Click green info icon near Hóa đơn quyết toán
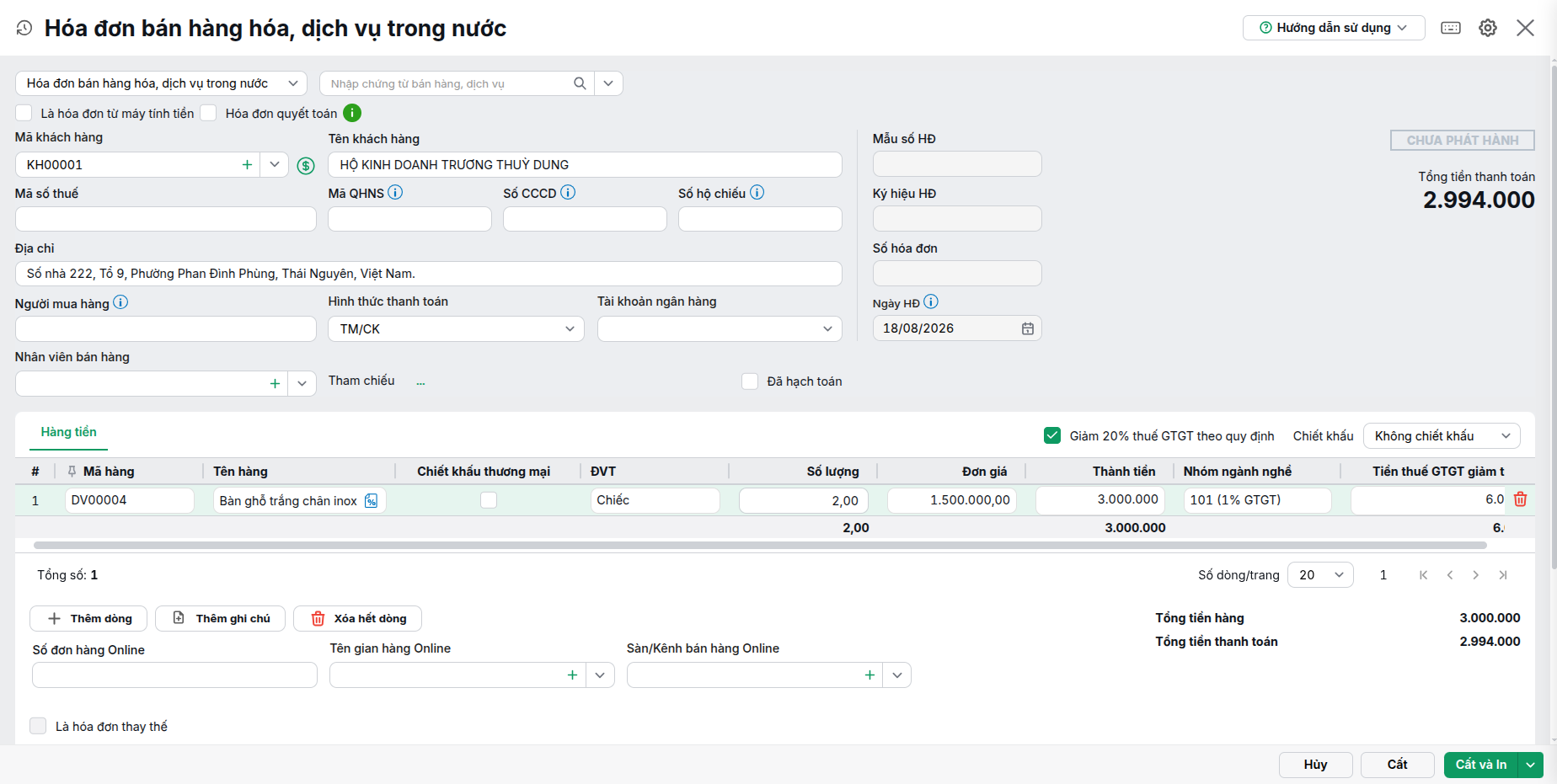The height and width of the screenshot is (784, 1557). [352, 113]
